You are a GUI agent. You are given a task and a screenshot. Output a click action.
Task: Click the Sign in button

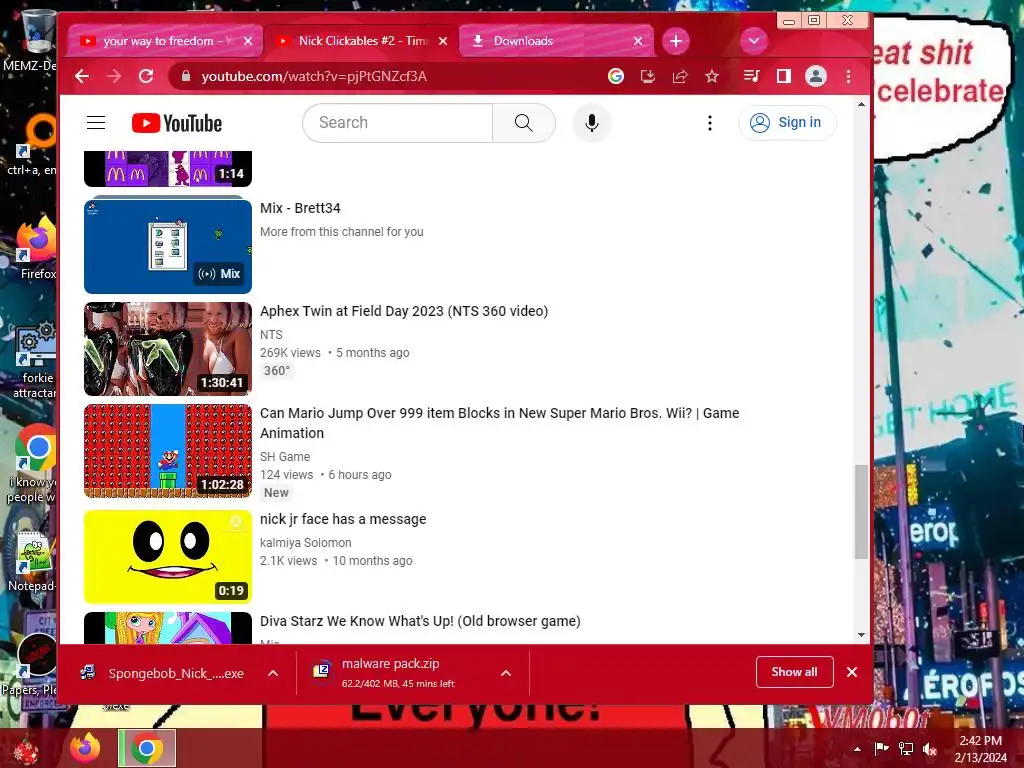click(x=787, y=123)
